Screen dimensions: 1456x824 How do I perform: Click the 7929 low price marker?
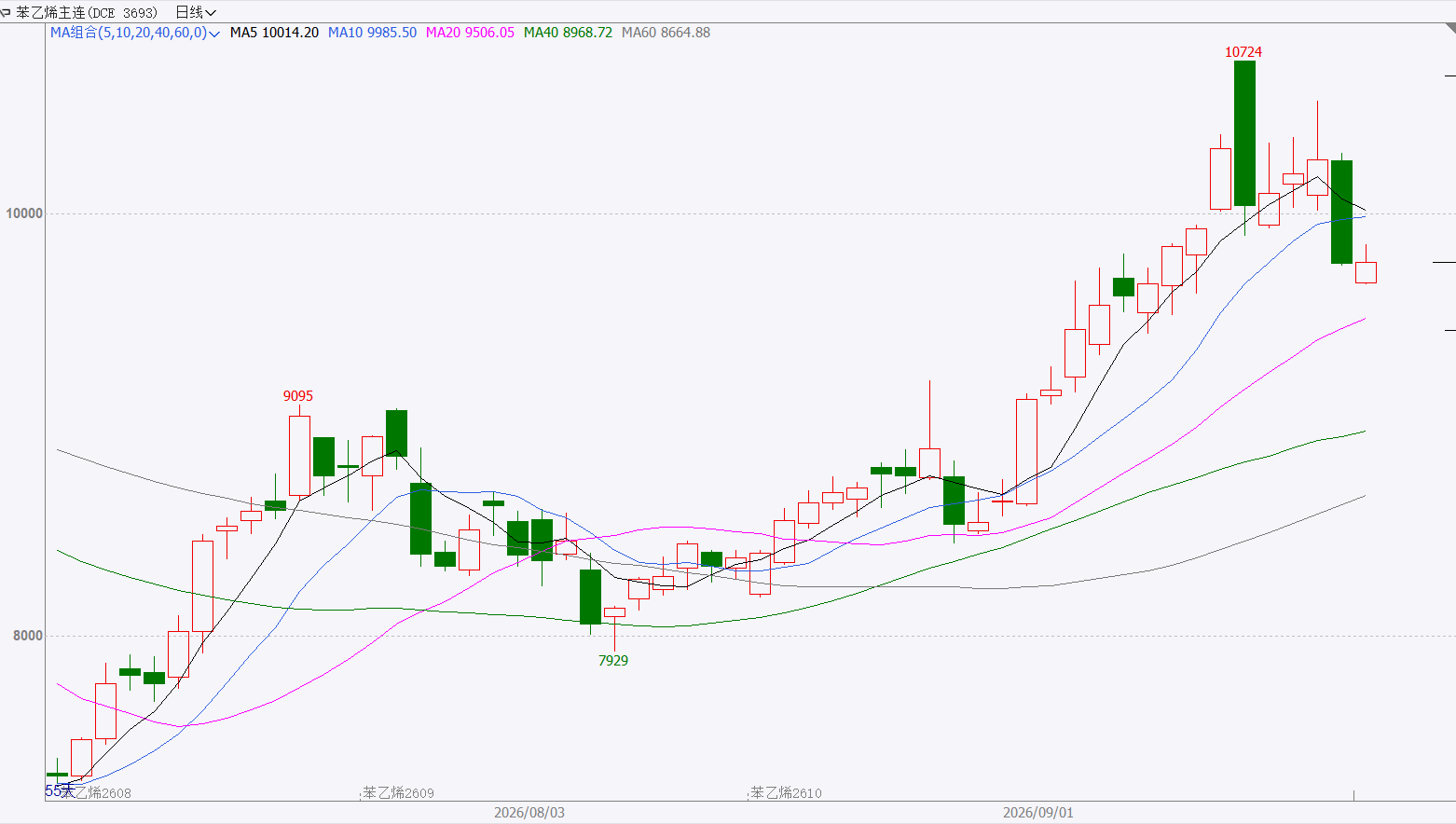click(613, 661)
